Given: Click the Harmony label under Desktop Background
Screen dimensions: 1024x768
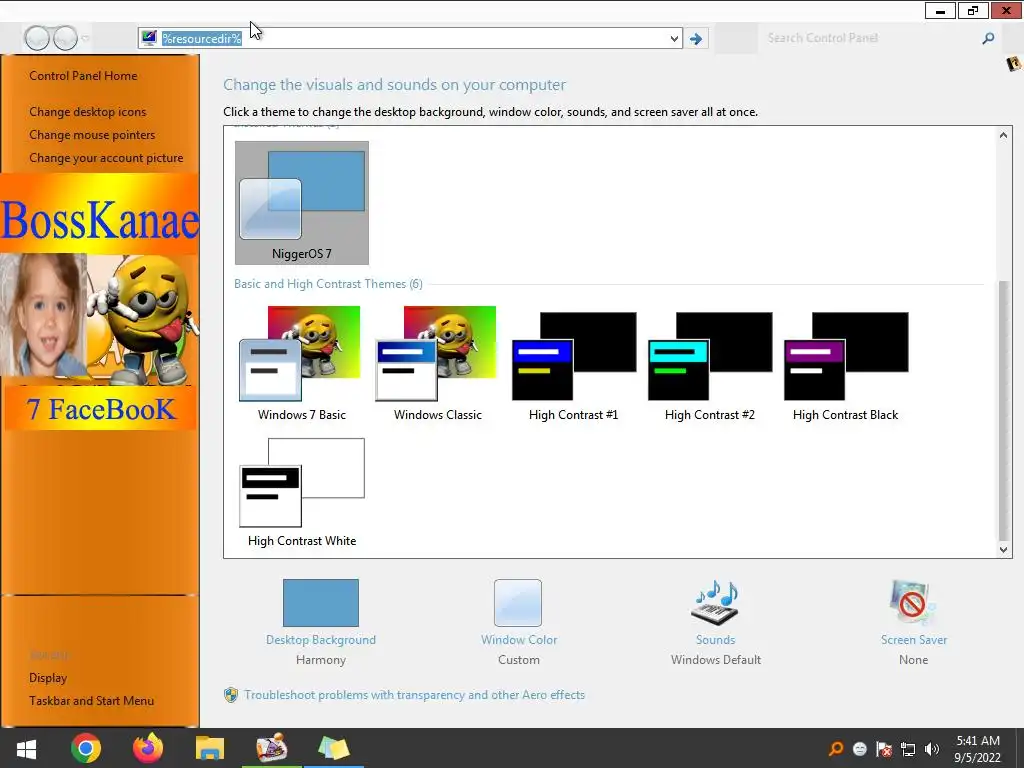Looking at the screenshot, I should pyautogui.click(x=321, y=660).
